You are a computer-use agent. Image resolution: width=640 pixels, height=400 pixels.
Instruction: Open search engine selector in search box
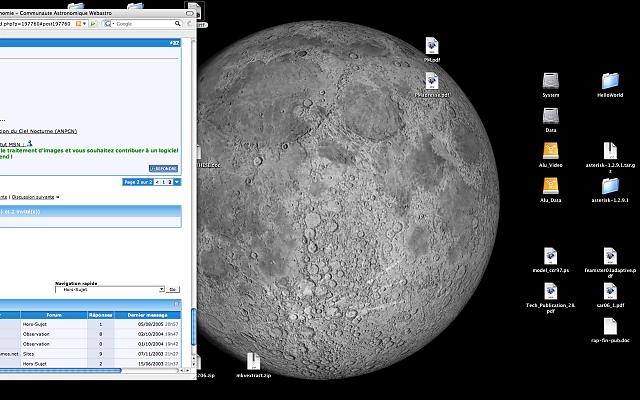109,24
